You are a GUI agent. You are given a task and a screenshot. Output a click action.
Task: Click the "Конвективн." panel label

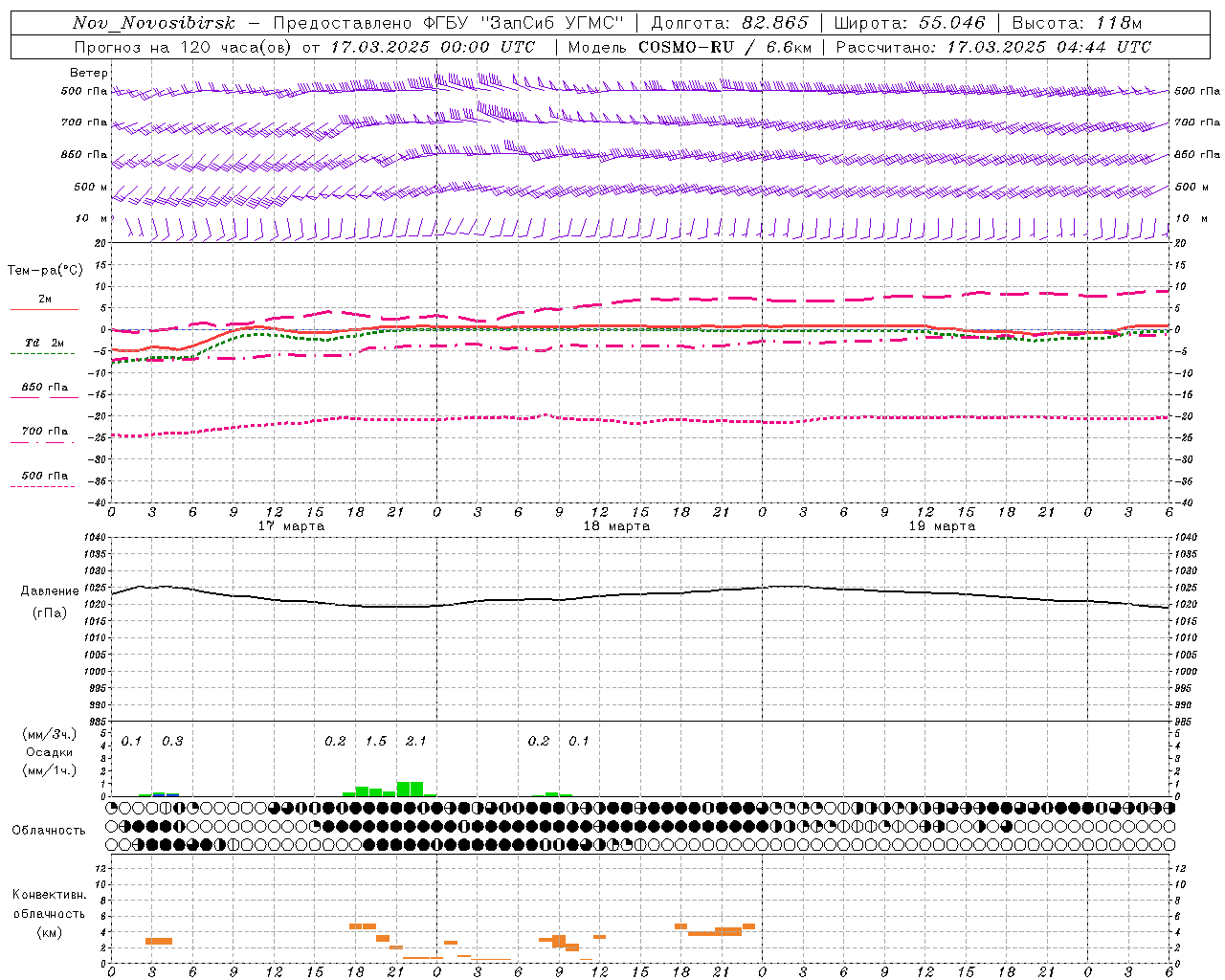click(50, 895)
